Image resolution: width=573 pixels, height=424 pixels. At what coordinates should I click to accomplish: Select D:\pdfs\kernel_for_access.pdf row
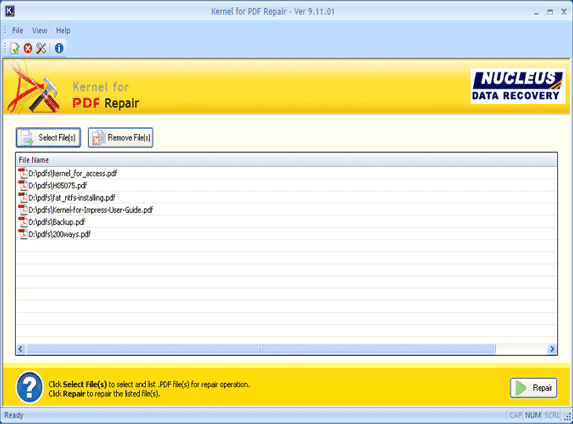286,173
